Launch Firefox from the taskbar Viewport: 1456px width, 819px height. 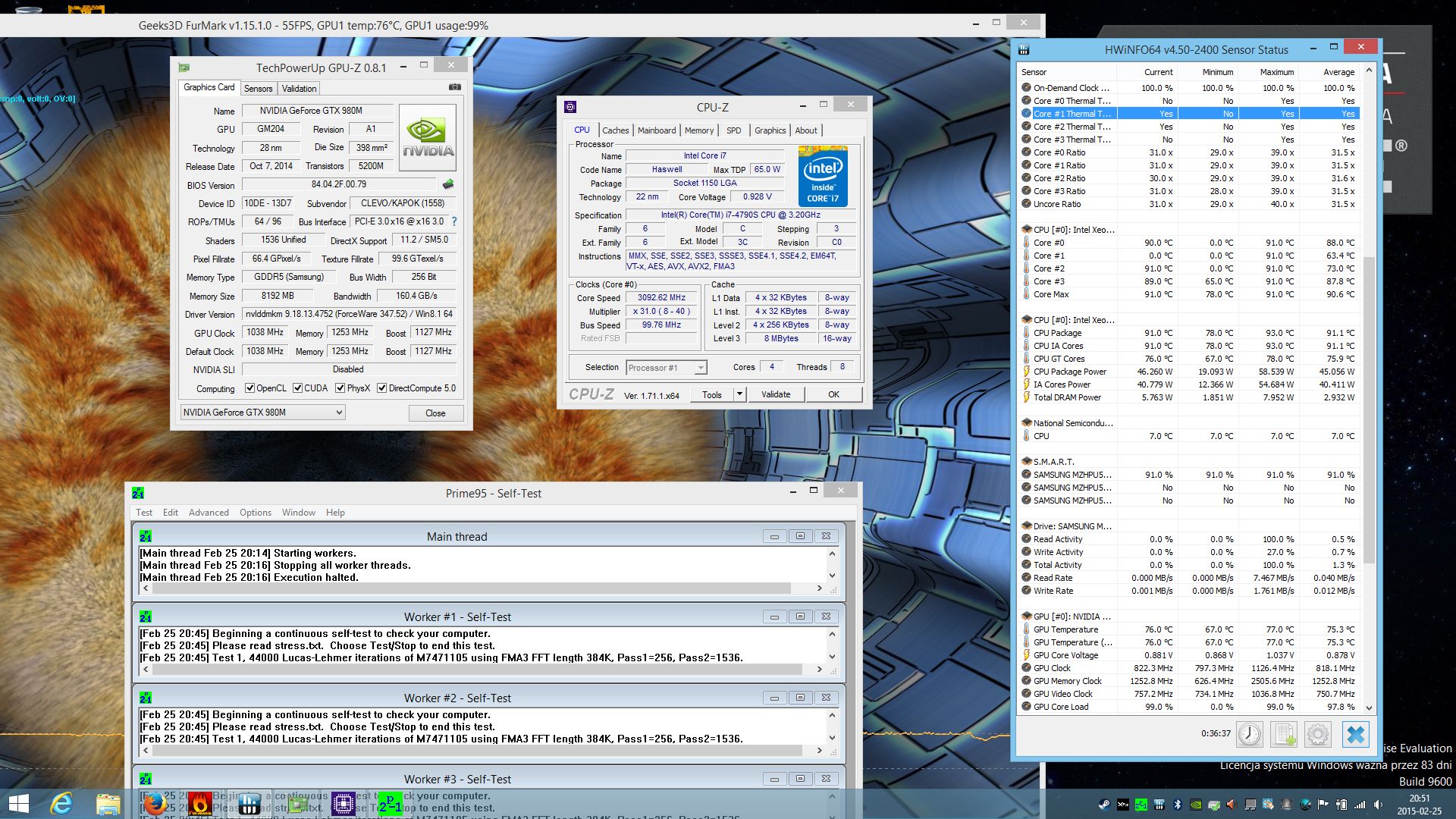click(154, 804)
